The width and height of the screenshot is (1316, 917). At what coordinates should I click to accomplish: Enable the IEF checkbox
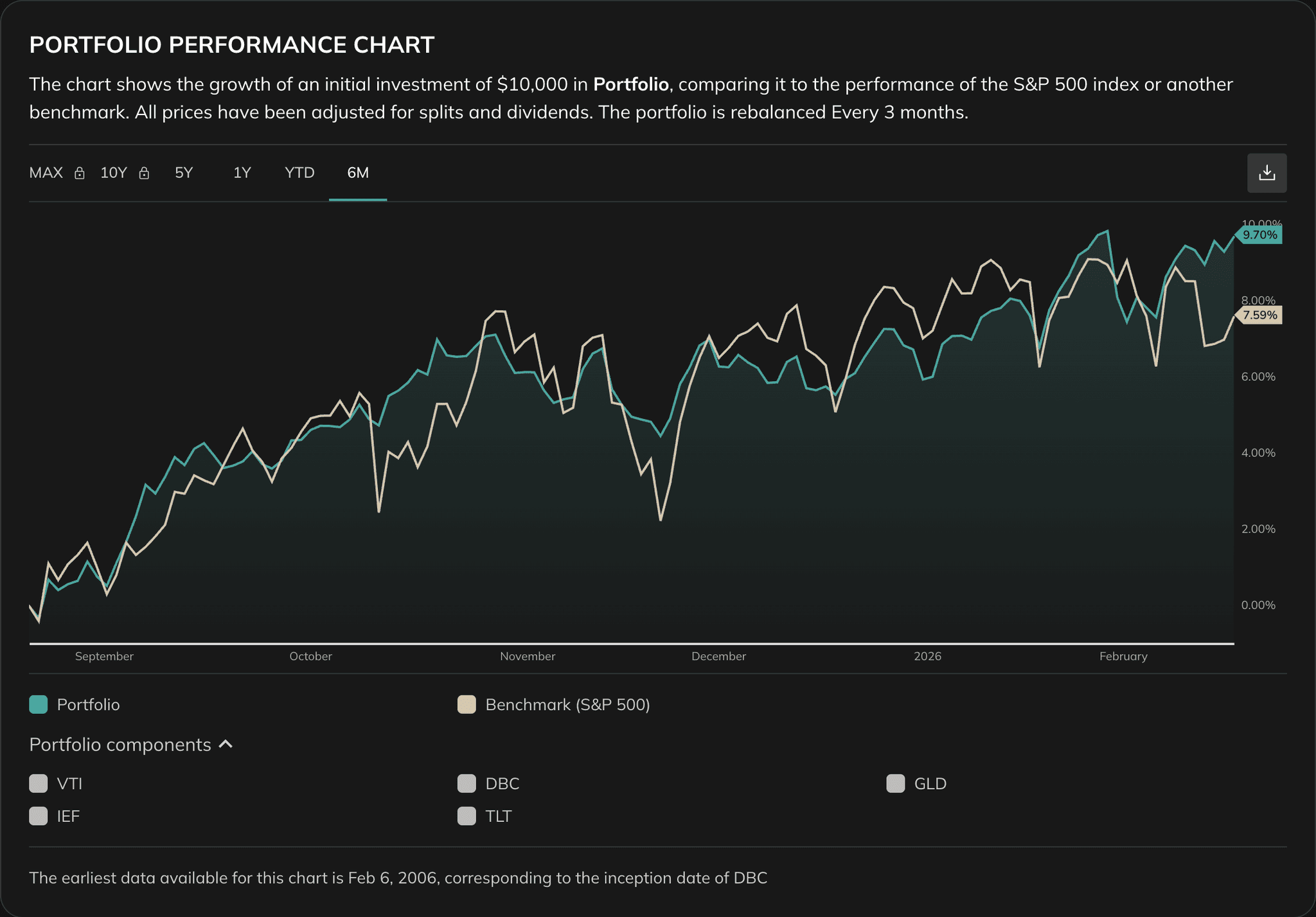[x=38, y=815]
